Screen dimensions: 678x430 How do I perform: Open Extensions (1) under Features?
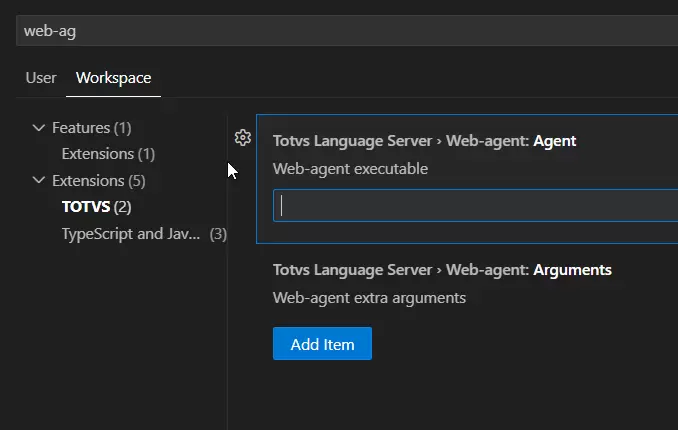click(108, 154)
